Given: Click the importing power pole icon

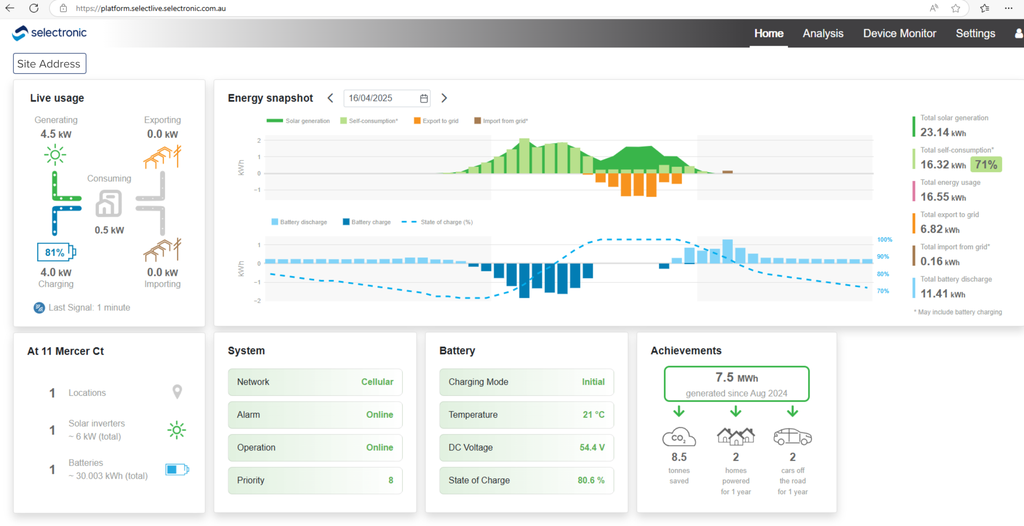Looking at the screenshot, I should [162, 251].
